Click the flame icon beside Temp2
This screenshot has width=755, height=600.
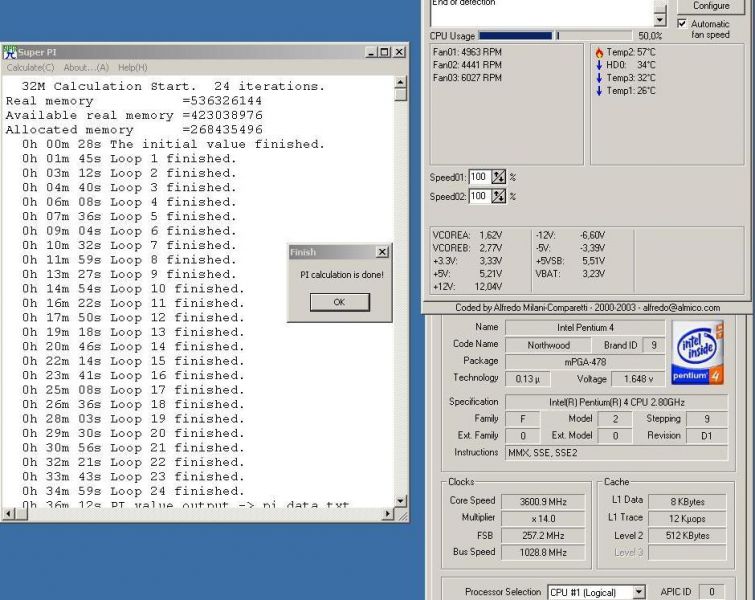pos(599,52)
